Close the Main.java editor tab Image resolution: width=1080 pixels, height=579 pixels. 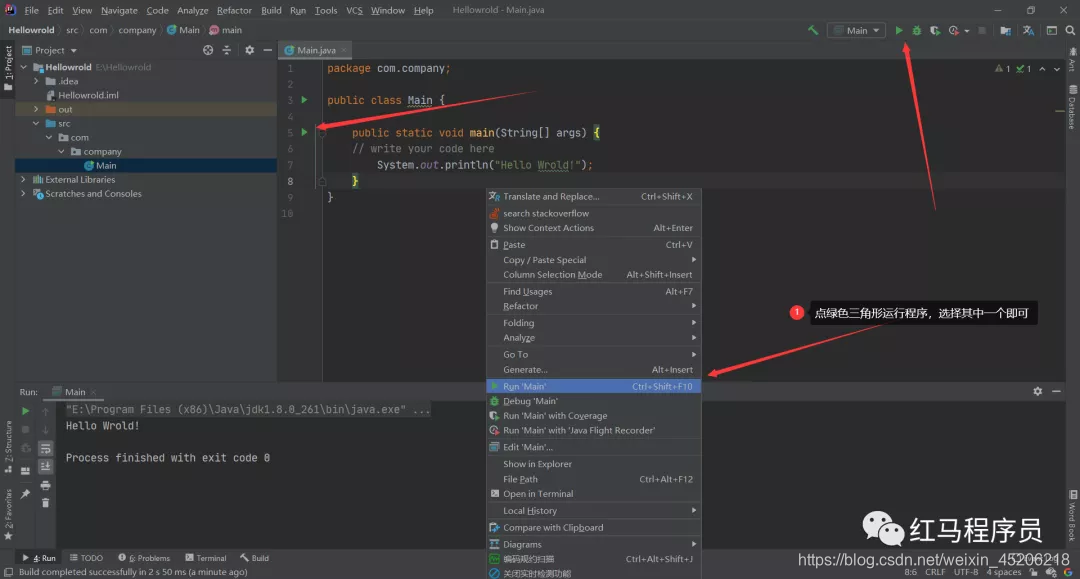click(x=344, y=50)
